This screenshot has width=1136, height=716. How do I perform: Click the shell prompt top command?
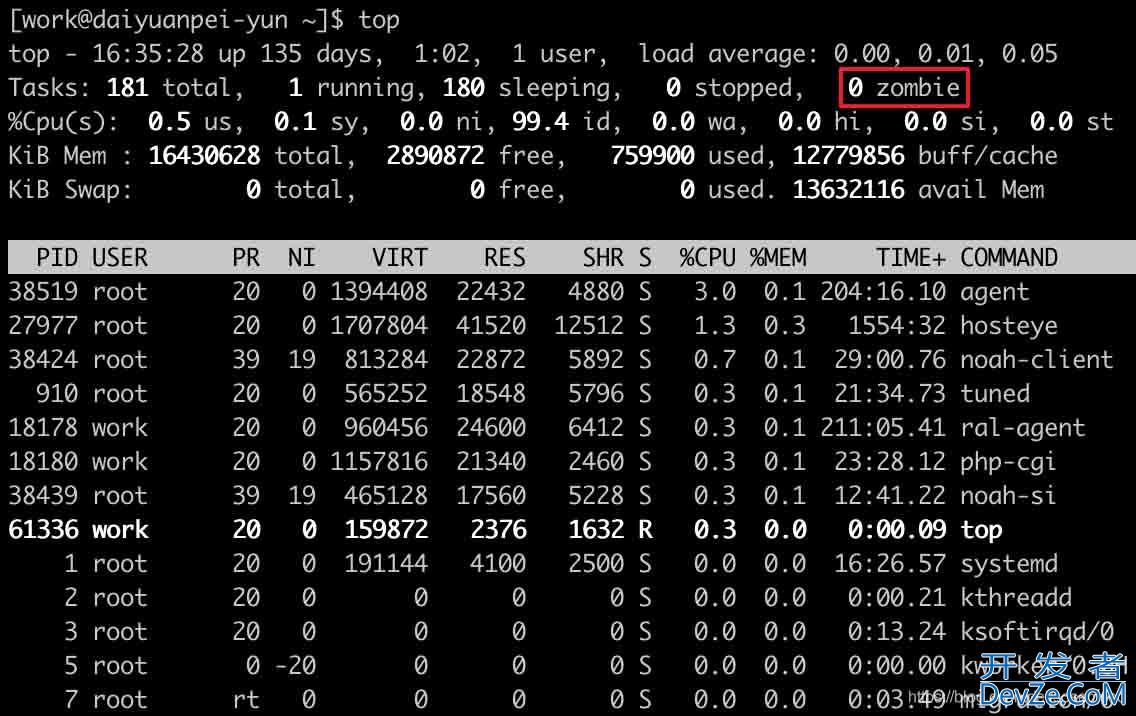378,20
